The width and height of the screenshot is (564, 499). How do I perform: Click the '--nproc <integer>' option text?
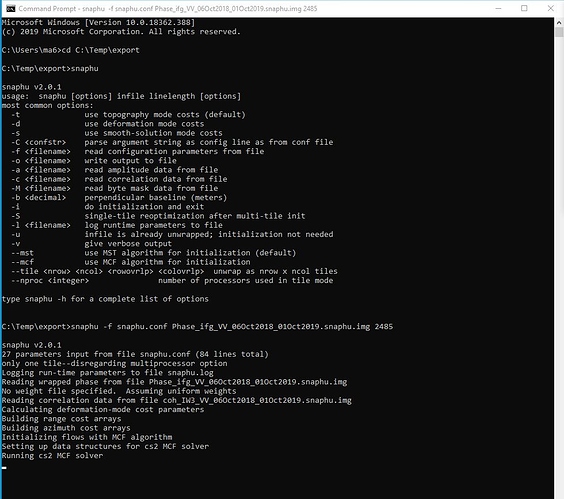[x=50, y=281]
